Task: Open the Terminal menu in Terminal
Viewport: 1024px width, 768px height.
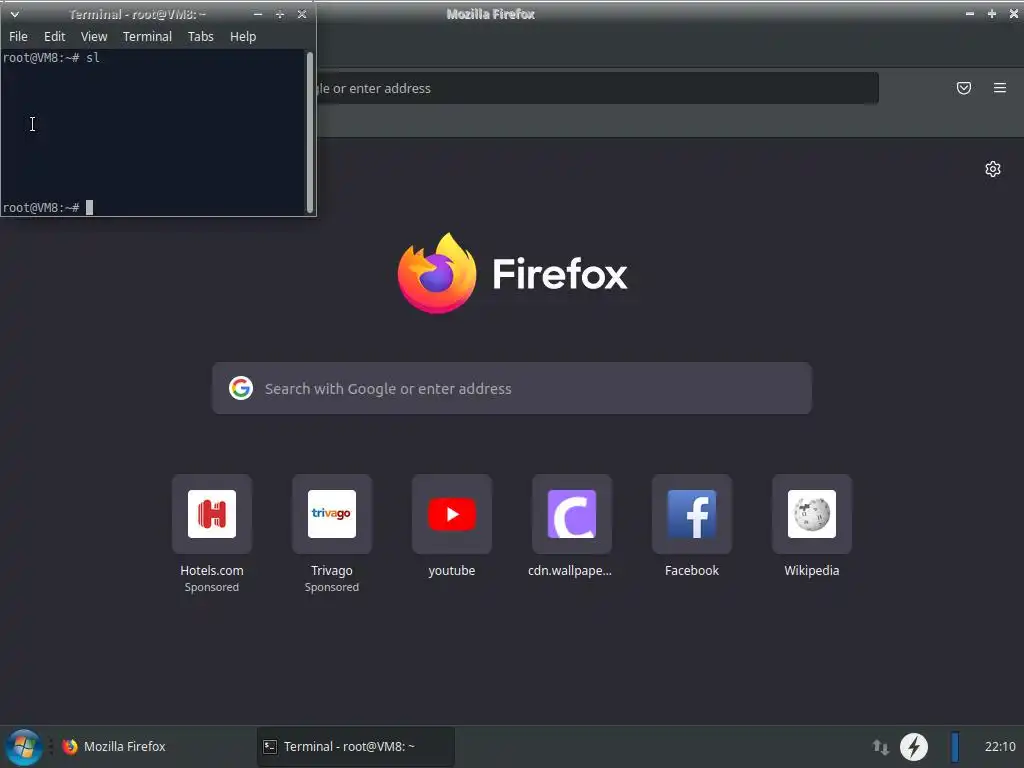Action: click(148, 37)
